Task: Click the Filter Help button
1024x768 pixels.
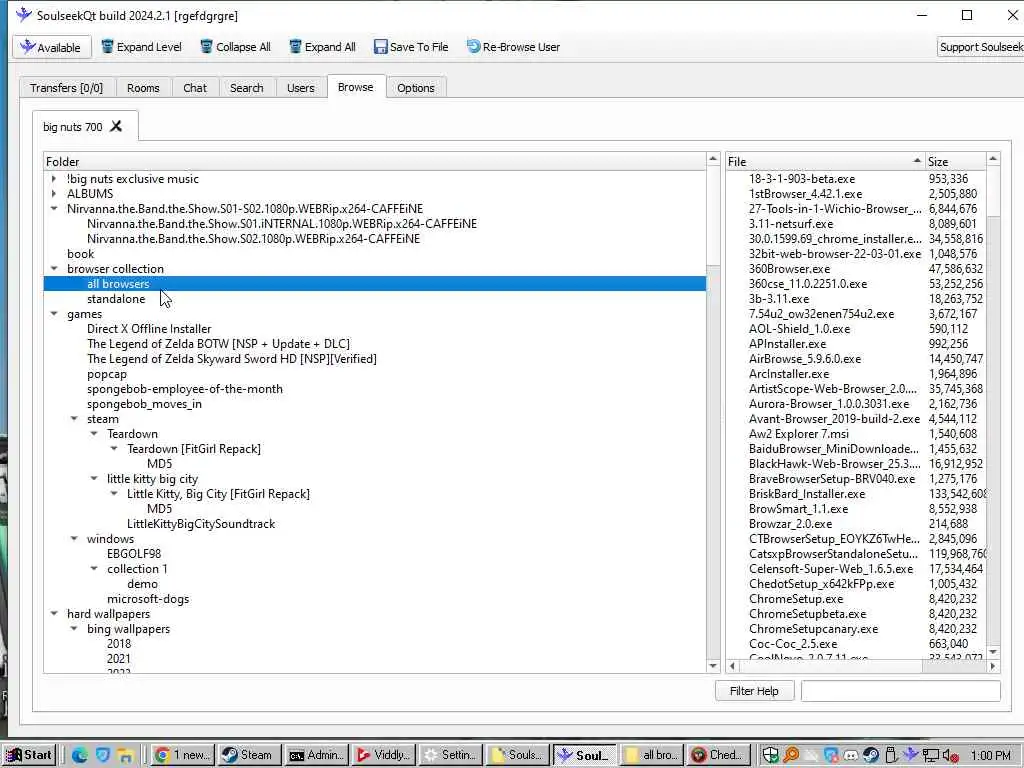Action: (754, 691)
